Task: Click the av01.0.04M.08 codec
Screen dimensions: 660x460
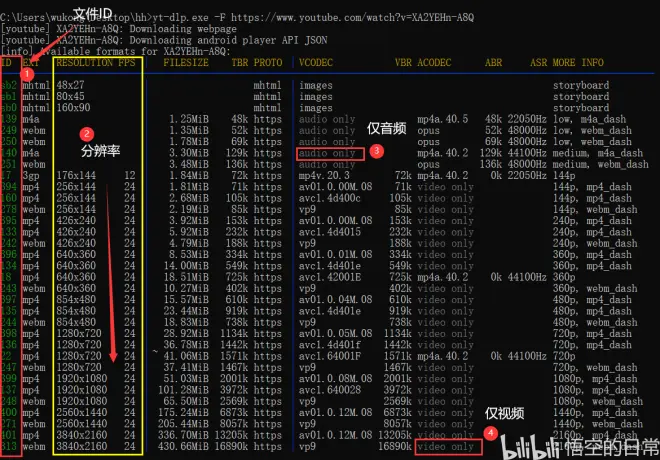Action: click(335, 300)
